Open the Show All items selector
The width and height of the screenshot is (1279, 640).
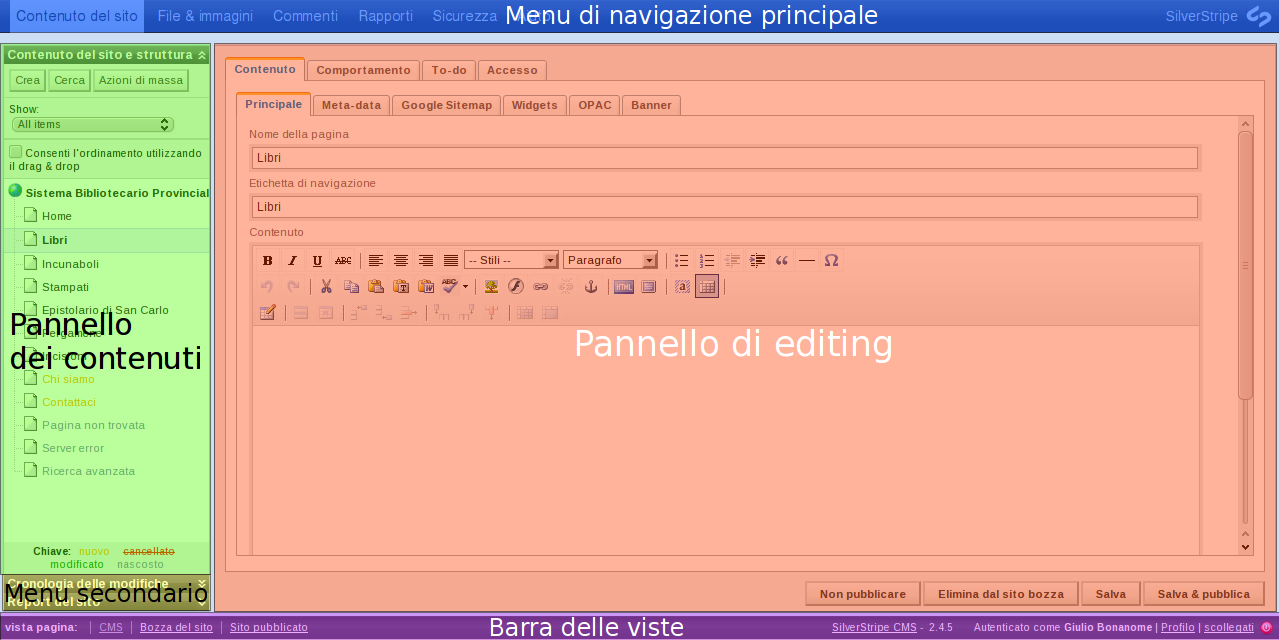coord(92,124)
